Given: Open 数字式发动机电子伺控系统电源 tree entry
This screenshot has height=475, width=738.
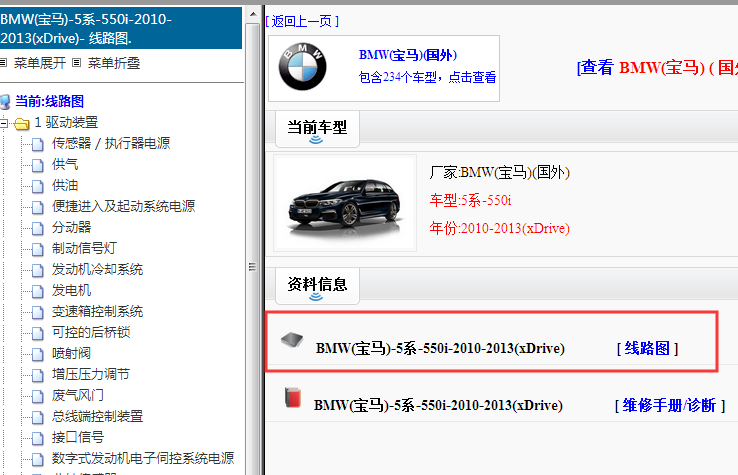Looking at the screenshot, I should (143, 458).
